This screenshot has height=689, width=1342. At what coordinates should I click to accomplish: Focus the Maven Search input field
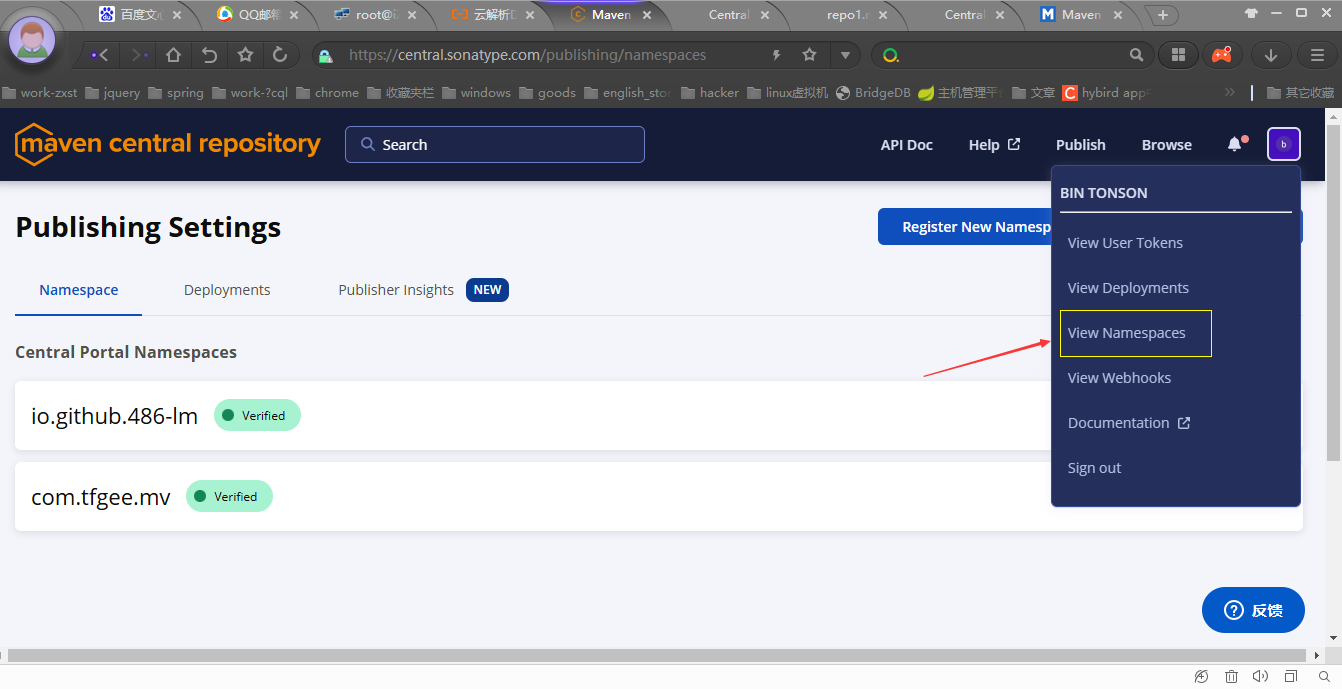(495, 145)
